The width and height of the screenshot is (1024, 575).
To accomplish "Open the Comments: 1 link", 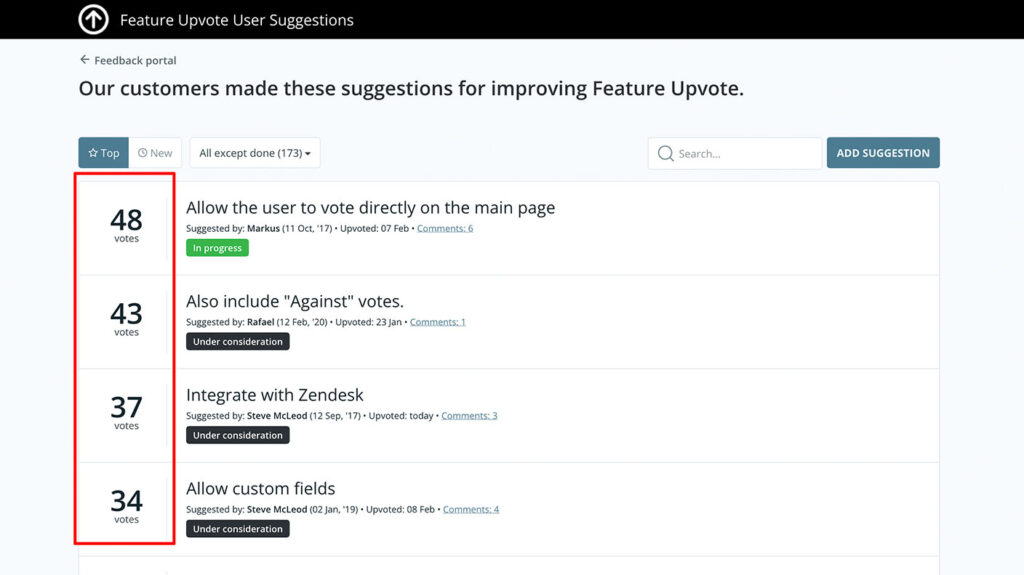I will (x=438, y=321).
